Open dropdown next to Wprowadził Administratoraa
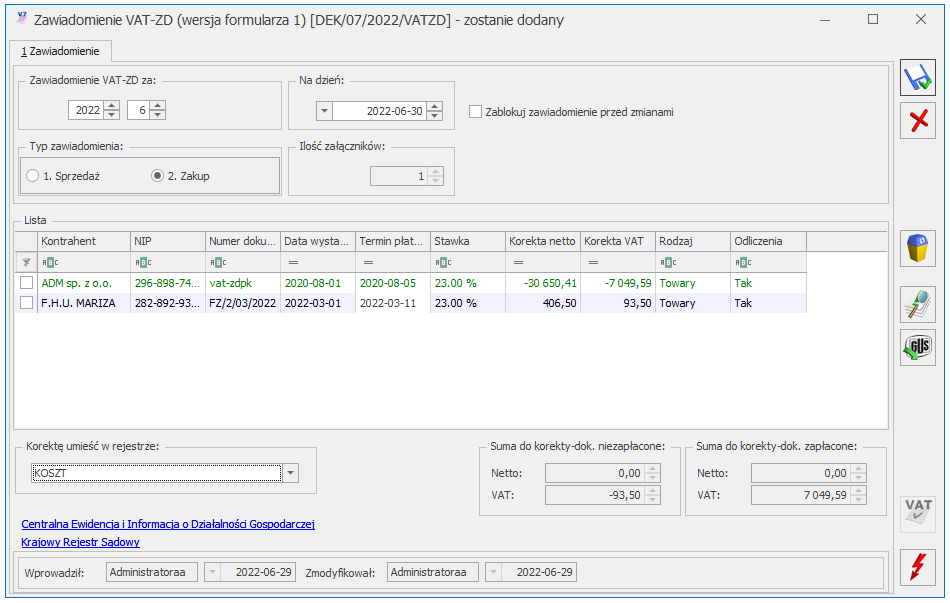The image size is (950, 603). (212, 572)
